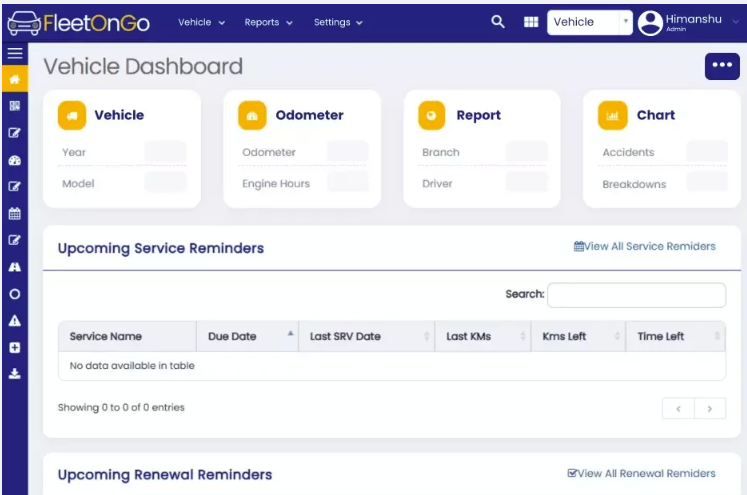Click the Accidents label in Chart card

coord(628,152)
